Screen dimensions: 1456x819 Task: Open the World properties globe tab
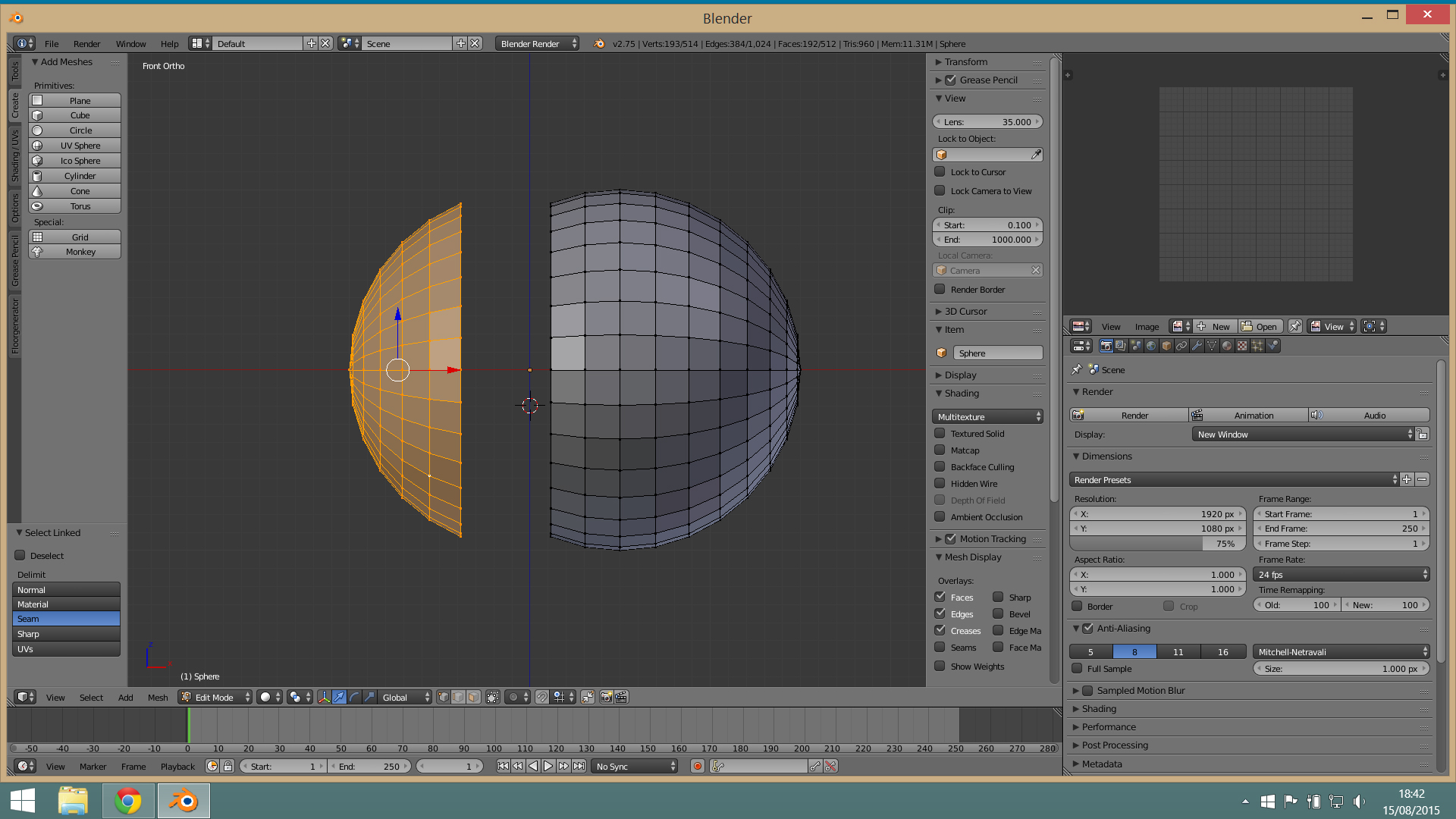coord(1151,346)
